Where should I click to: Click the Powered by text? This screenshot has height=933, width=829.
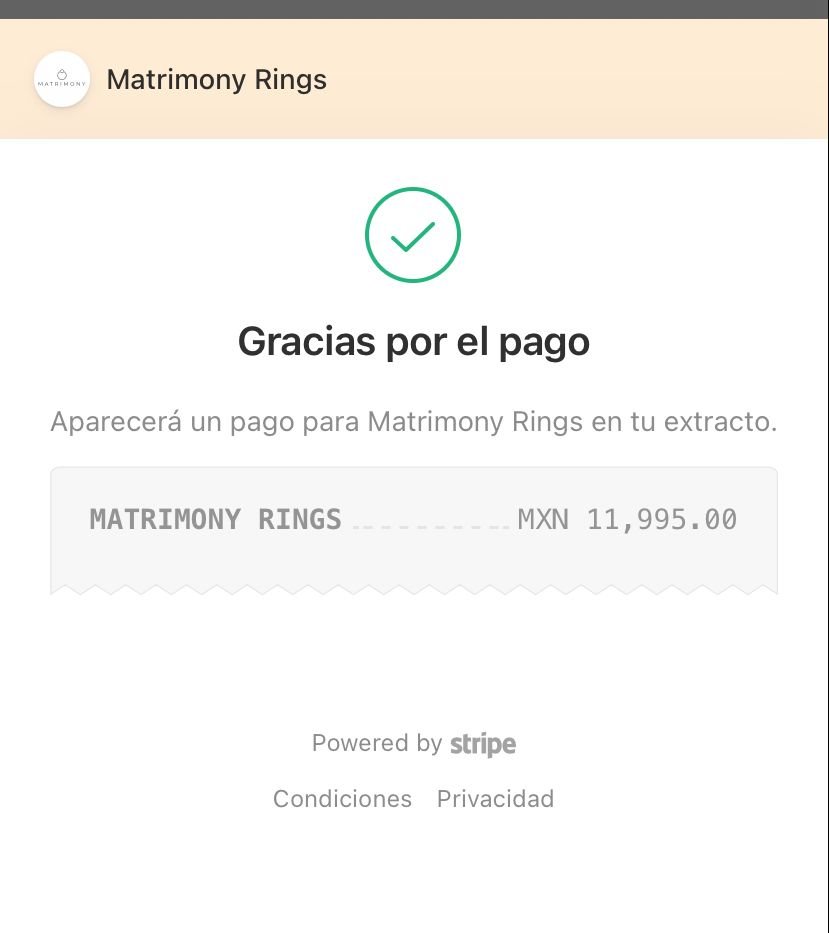point(377,743)
